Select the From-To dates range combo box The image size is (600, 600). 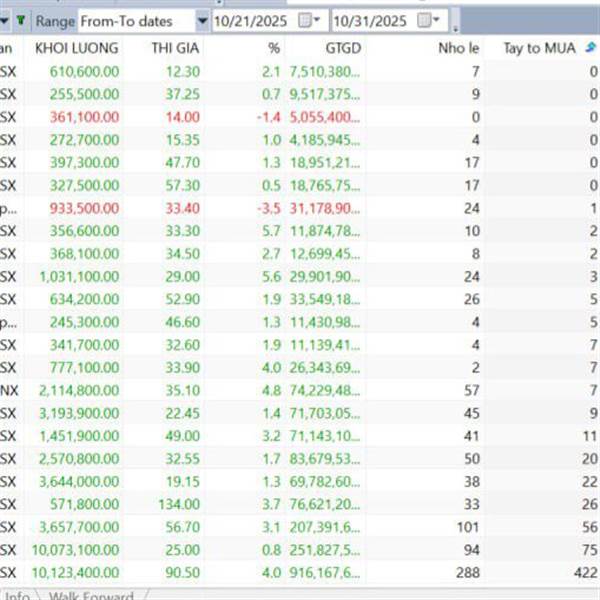coord(143,21)
